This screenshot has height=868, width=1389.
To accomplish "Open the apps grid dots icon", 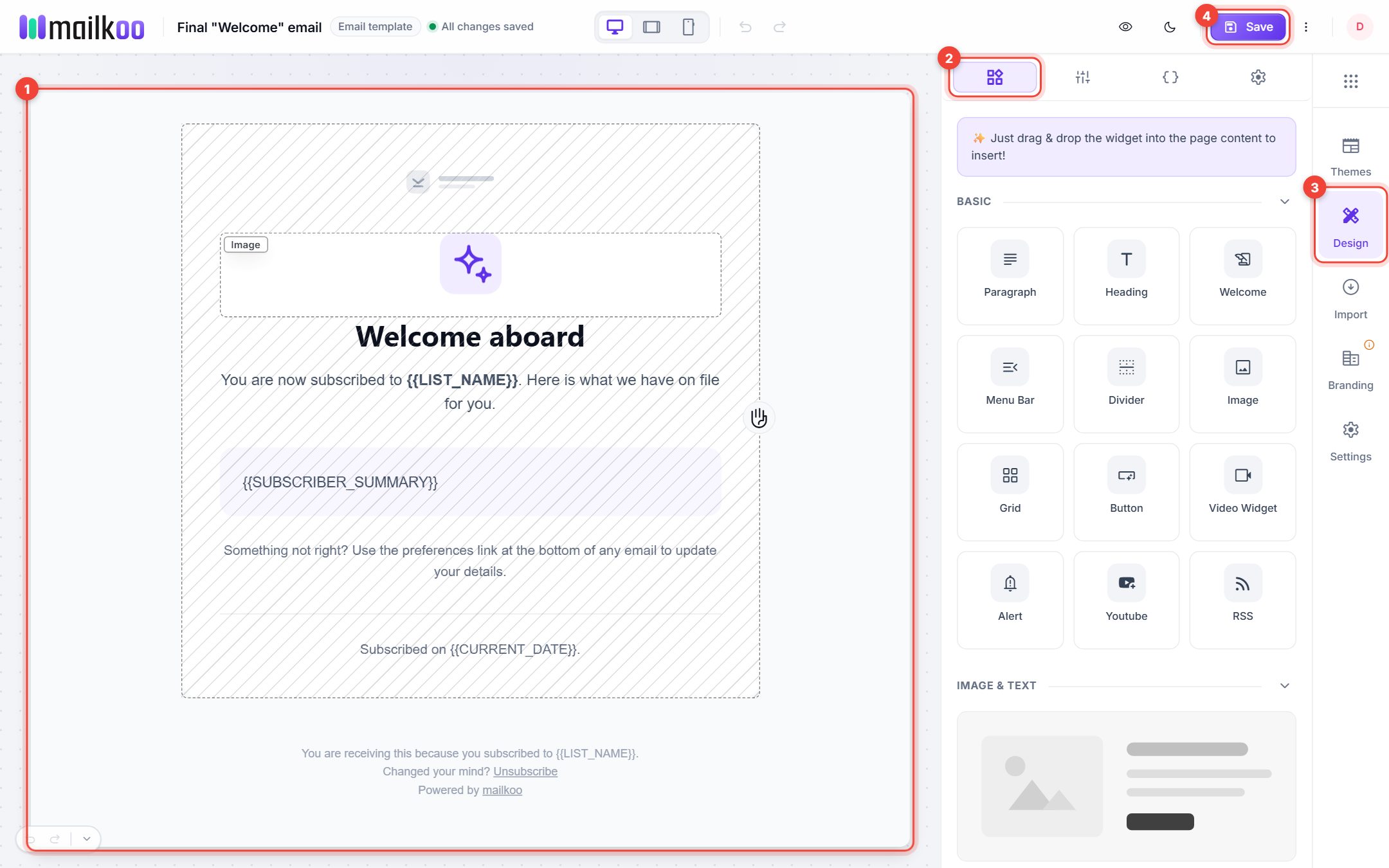I will pos(1350,81).
